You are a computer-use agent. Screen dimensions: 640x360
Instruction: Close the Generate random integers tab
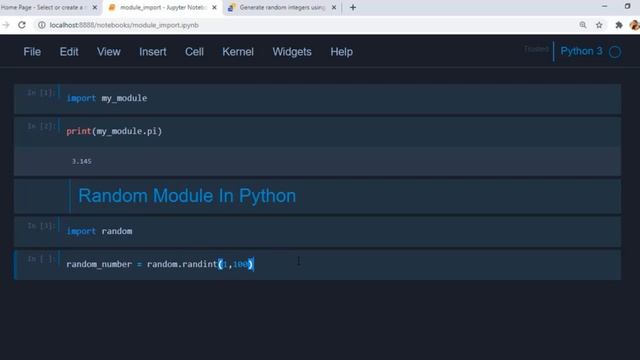[x=334, y=7]
